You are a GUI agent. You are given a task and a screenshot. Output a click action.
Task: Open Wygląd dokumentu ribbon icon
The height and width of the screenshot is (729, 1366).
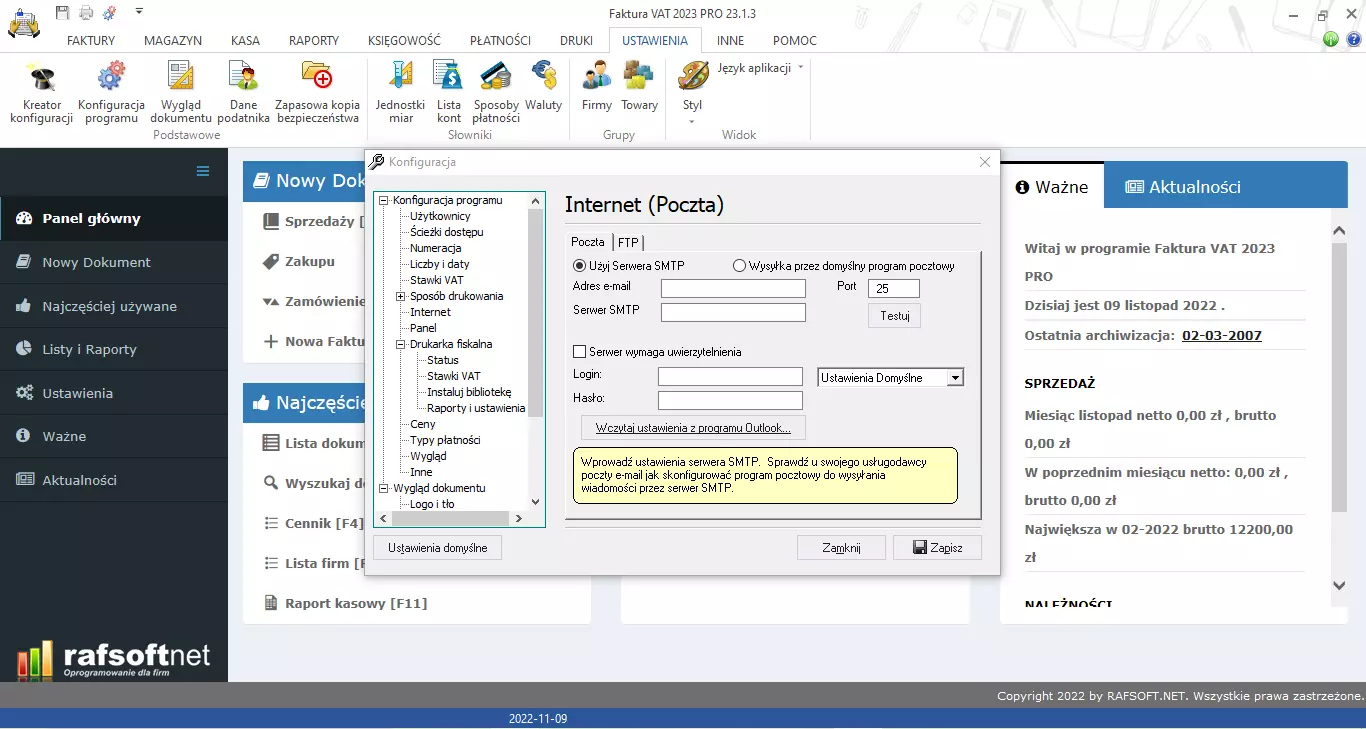click(x=181, y=78)
